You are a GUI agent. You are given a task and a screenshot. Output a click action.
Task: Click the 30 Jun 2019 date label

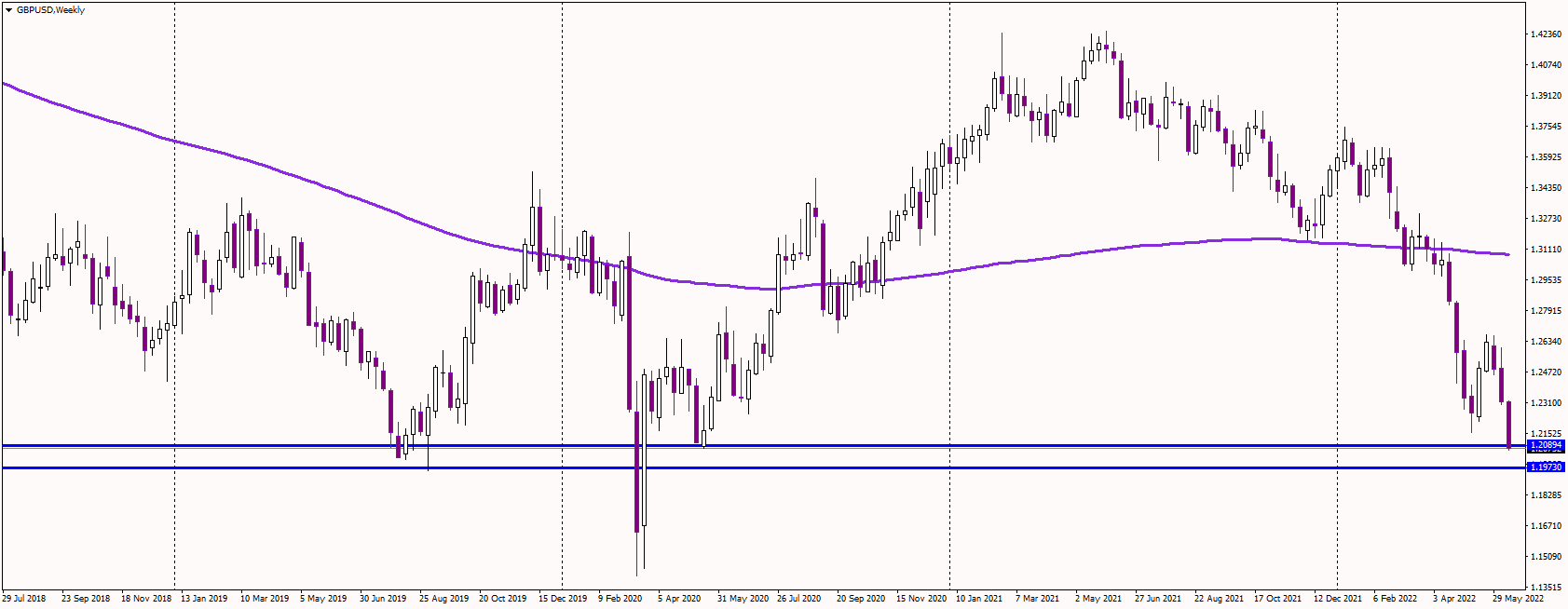point(383,599)
